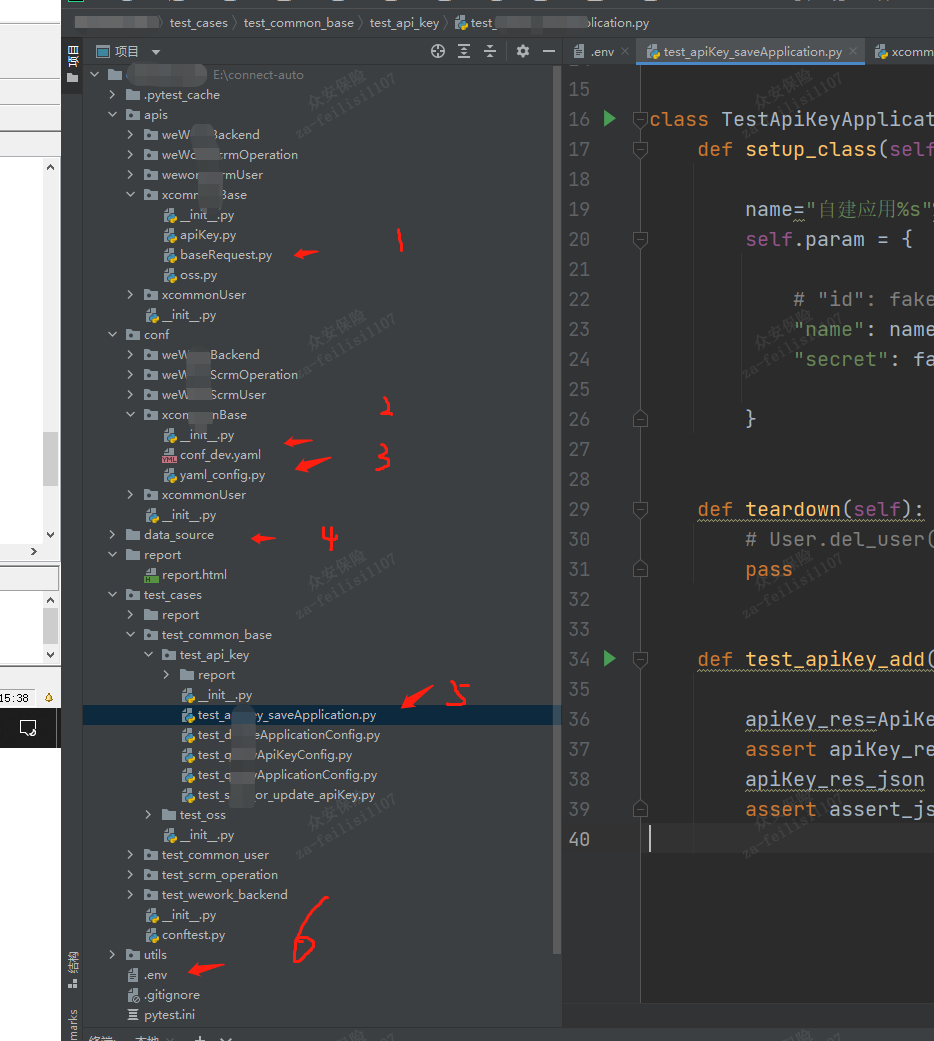Hide the project tool window
This screenshot has height=1041, width=934.
click(x=549, y=51)
